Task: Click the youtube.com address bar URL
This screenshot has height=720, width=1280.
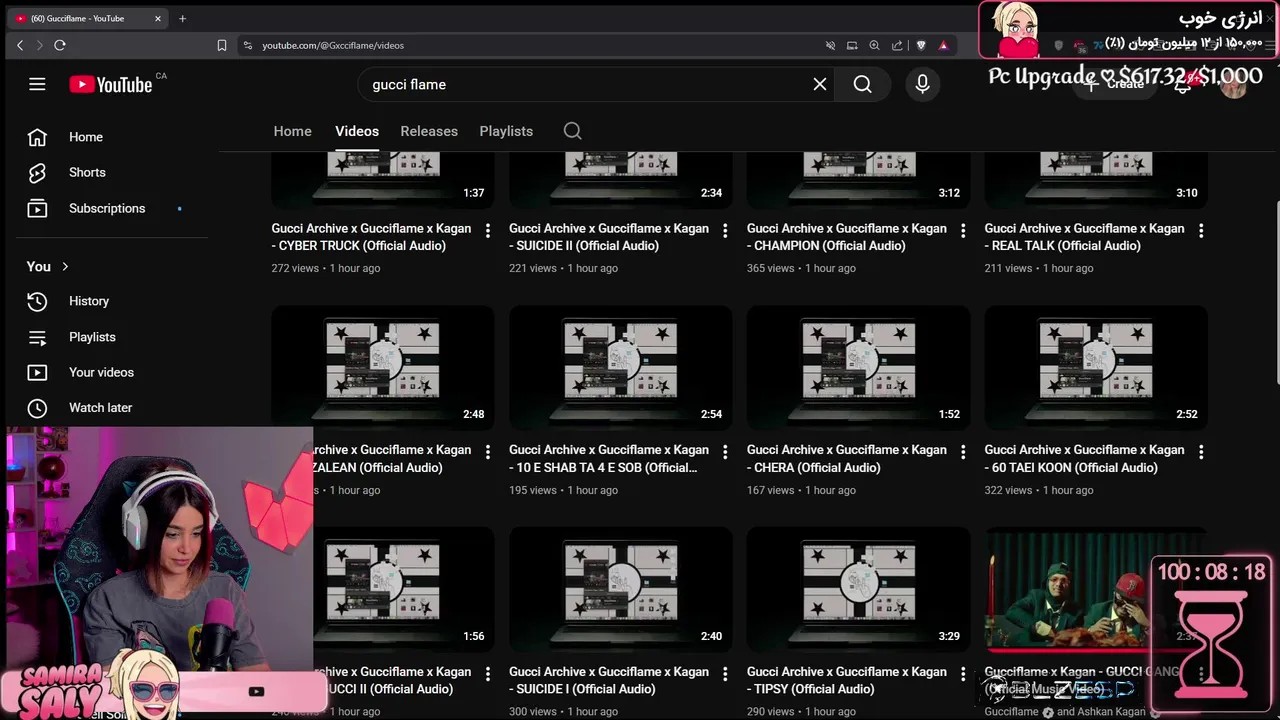Action: (x=333, y=45)
